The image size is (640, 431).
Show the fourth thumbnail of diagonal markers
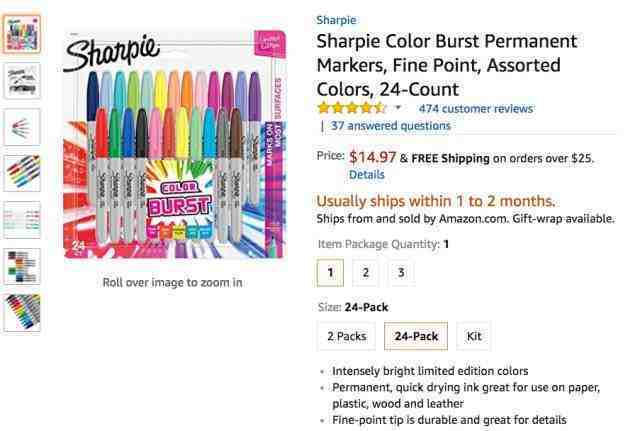(21, 173)
